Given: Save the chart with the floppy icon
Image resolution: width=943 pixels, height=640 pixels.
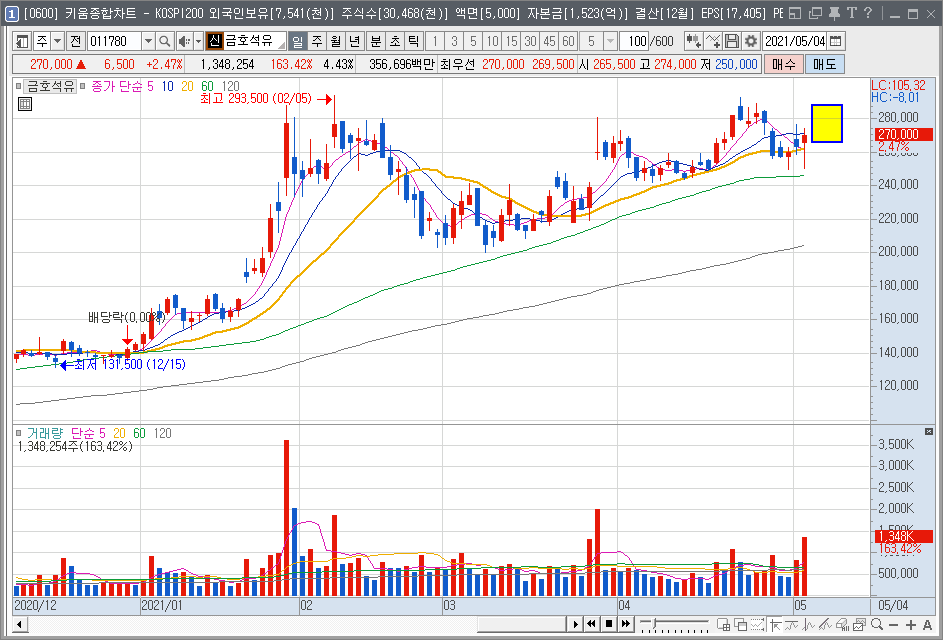Looking at the screenshot, I should click(731, 42).
